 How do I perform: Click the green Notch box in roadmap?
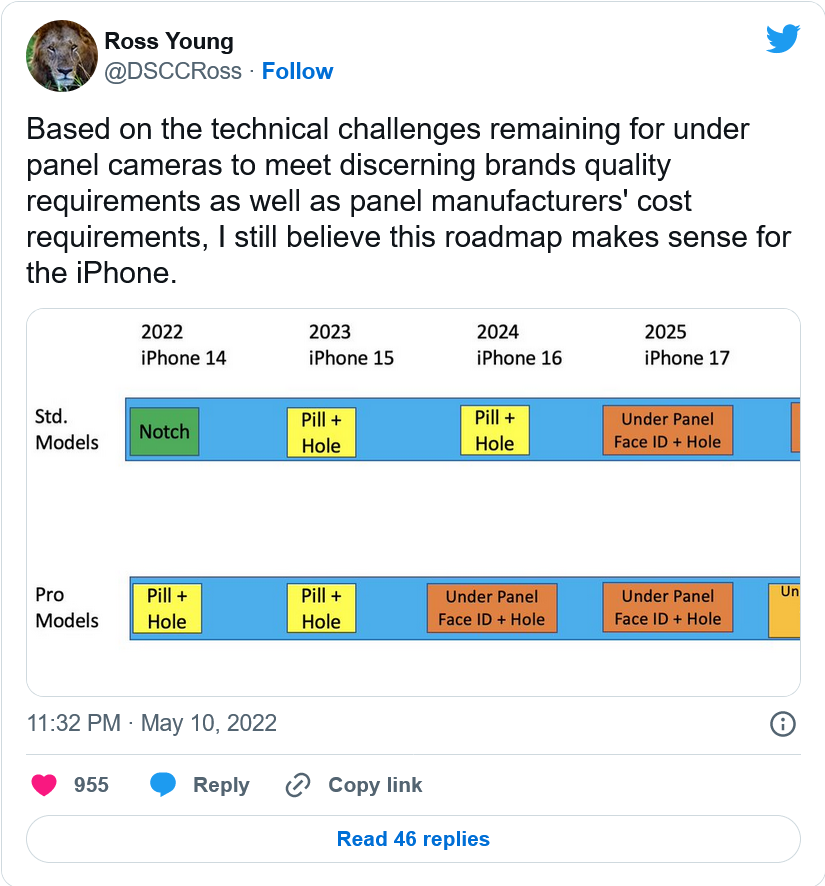(164, 432)
